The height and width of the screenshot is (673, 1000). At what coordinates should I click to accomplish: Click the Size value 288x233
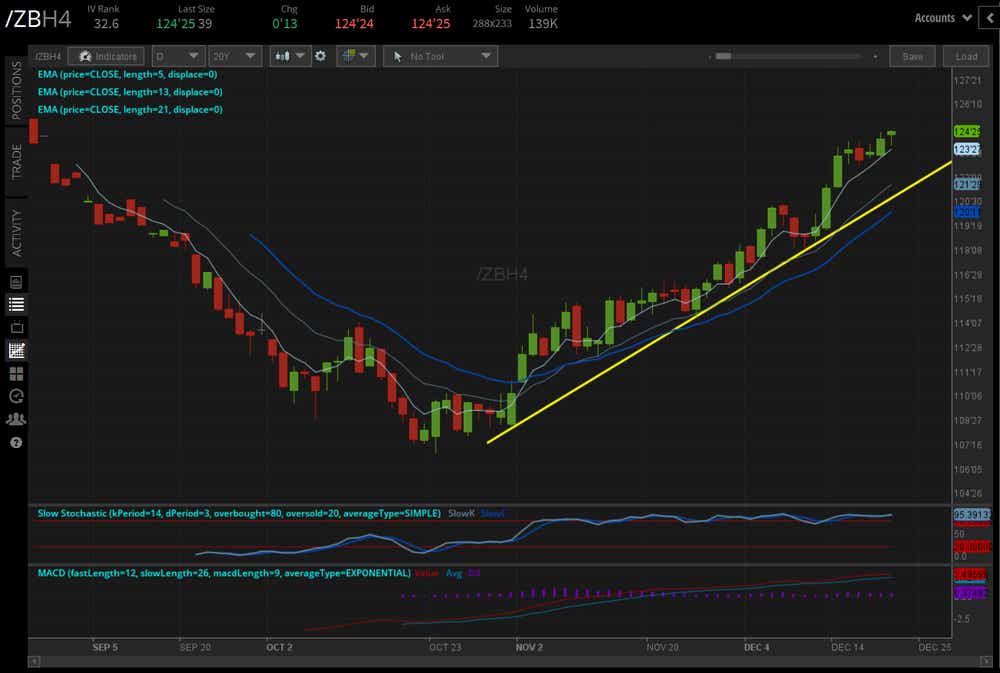(x=492, y=24)
